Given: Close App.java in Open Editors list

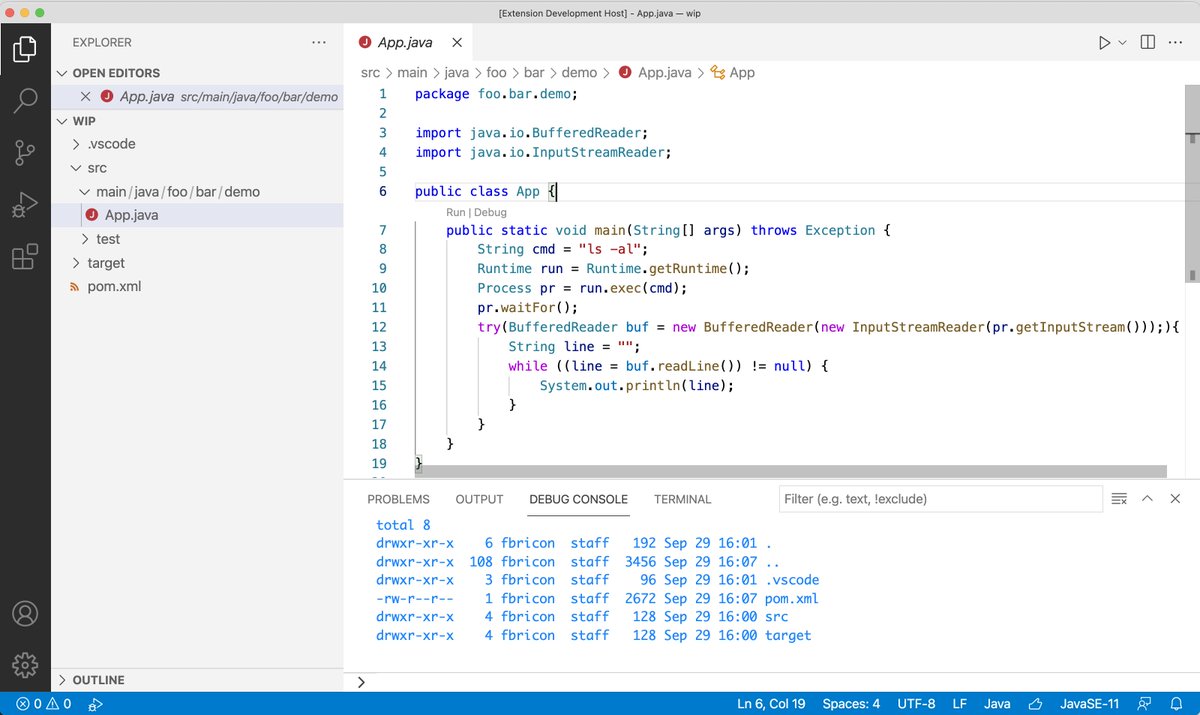Looking at the screenshot, I should click(x=85, y=97).
